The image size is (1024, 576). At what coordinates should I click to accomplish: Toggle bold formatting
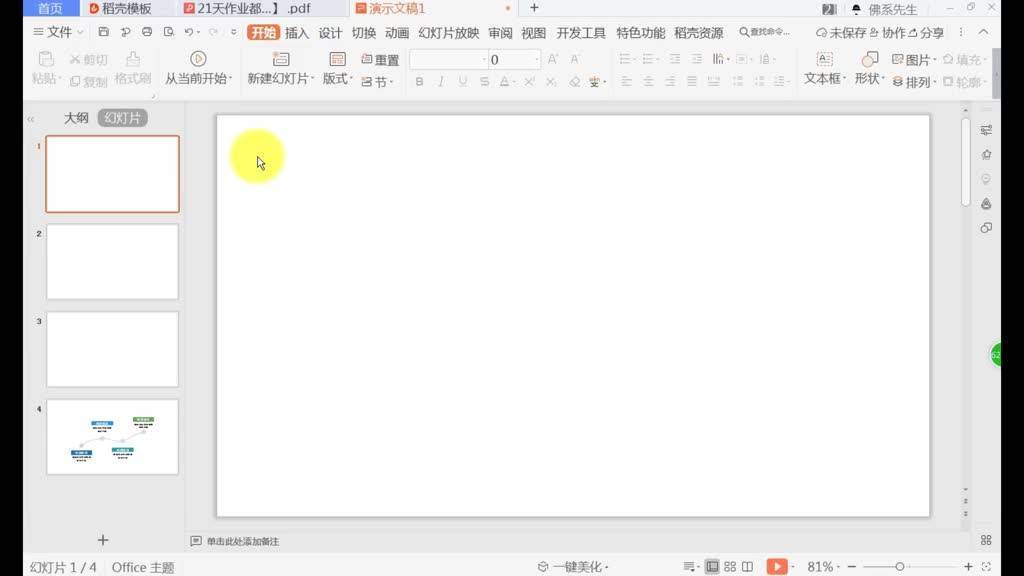pyautogui.click(x=419, y=81)
